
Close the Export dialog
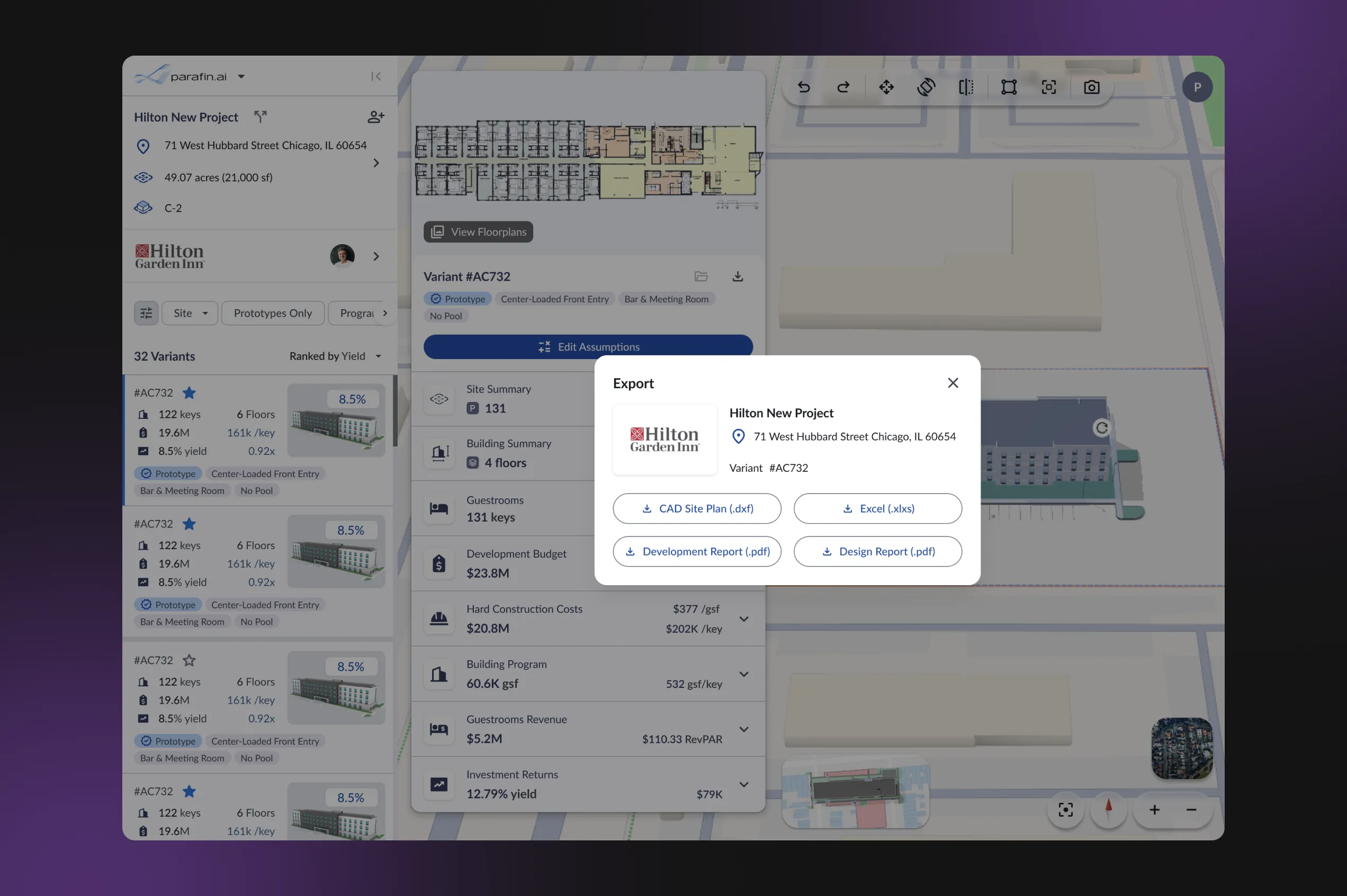tap(952, 383)
